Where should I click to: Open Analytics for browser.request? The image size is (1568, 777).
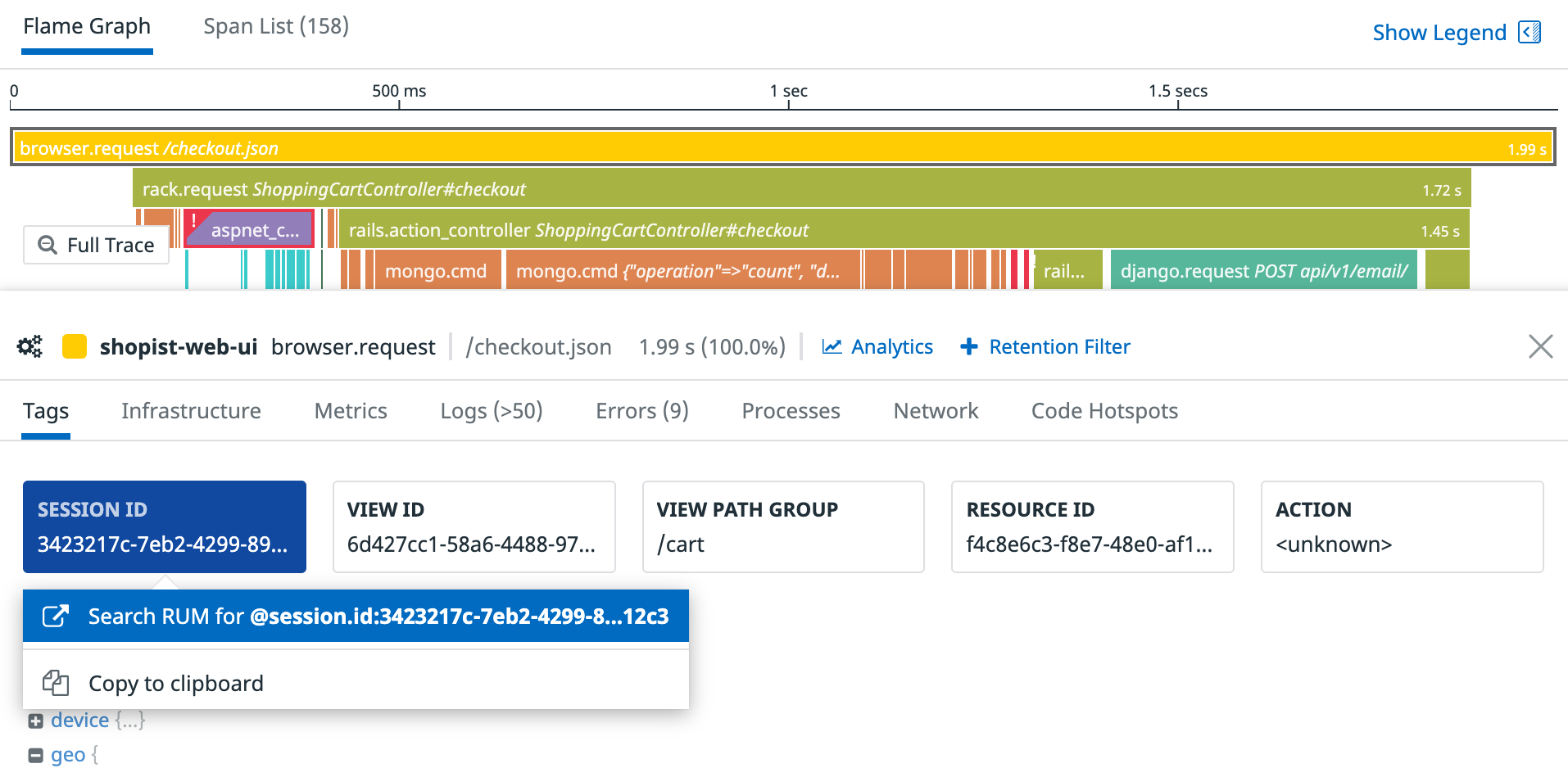[891, 346]
